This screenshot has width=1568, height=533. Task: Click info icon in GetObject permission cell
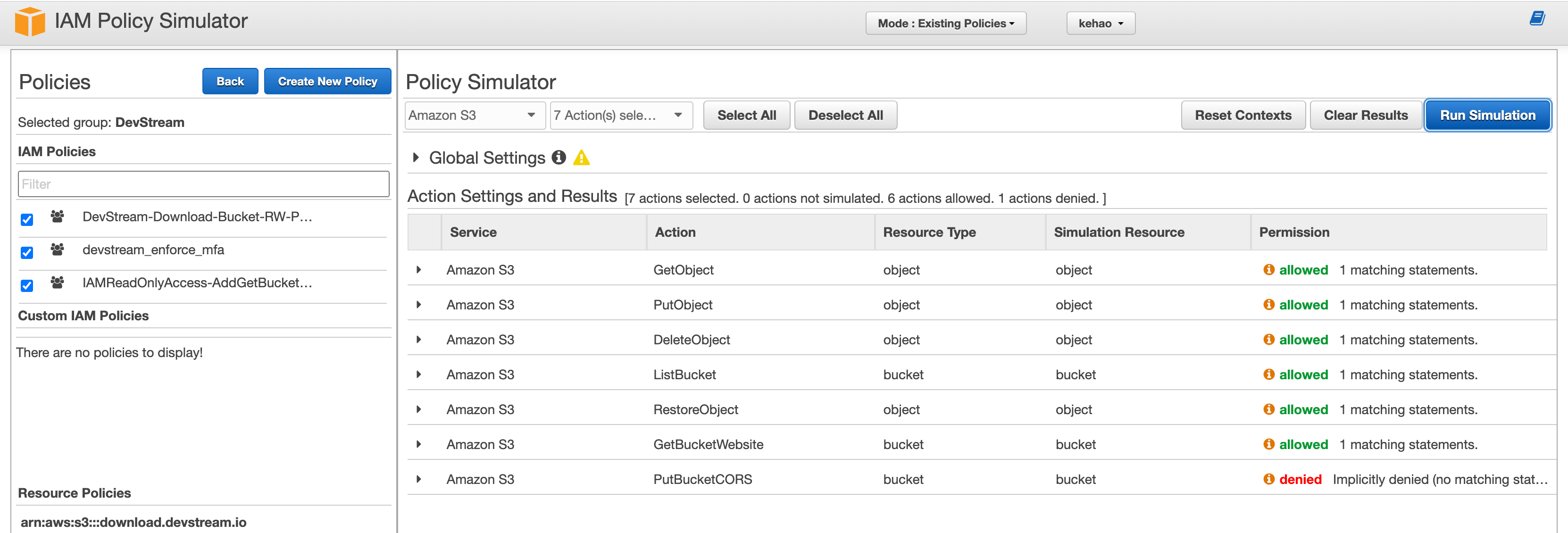coord(1268,269)
